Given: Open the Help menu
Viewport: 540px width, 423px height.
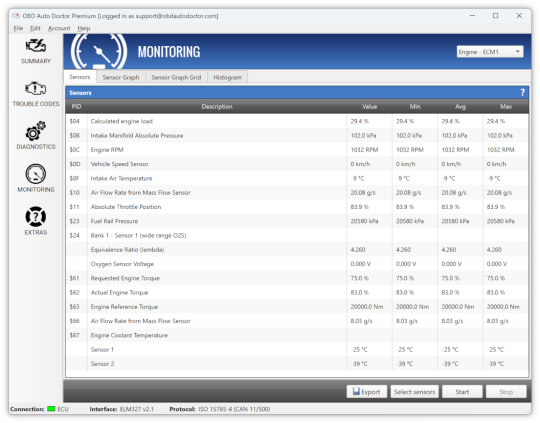Looking at the screenshot, I should tap(84, 28).
